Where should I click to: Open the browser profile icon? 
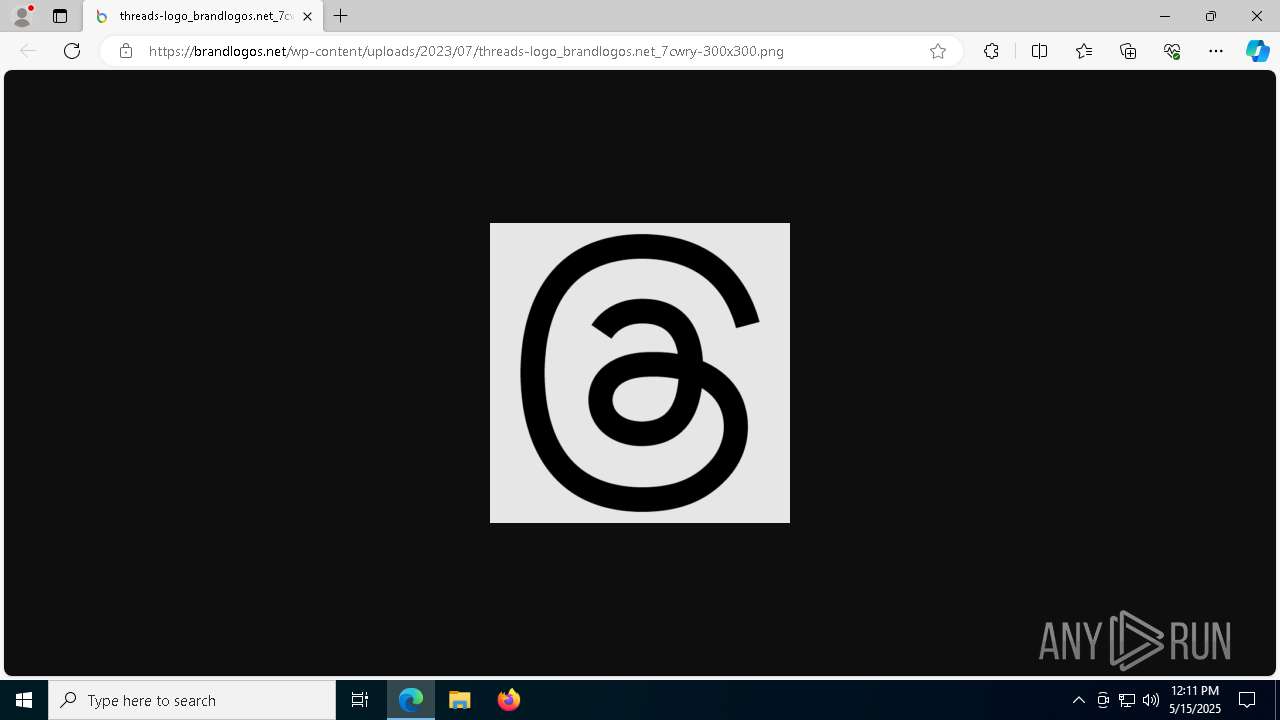(22, 16)
